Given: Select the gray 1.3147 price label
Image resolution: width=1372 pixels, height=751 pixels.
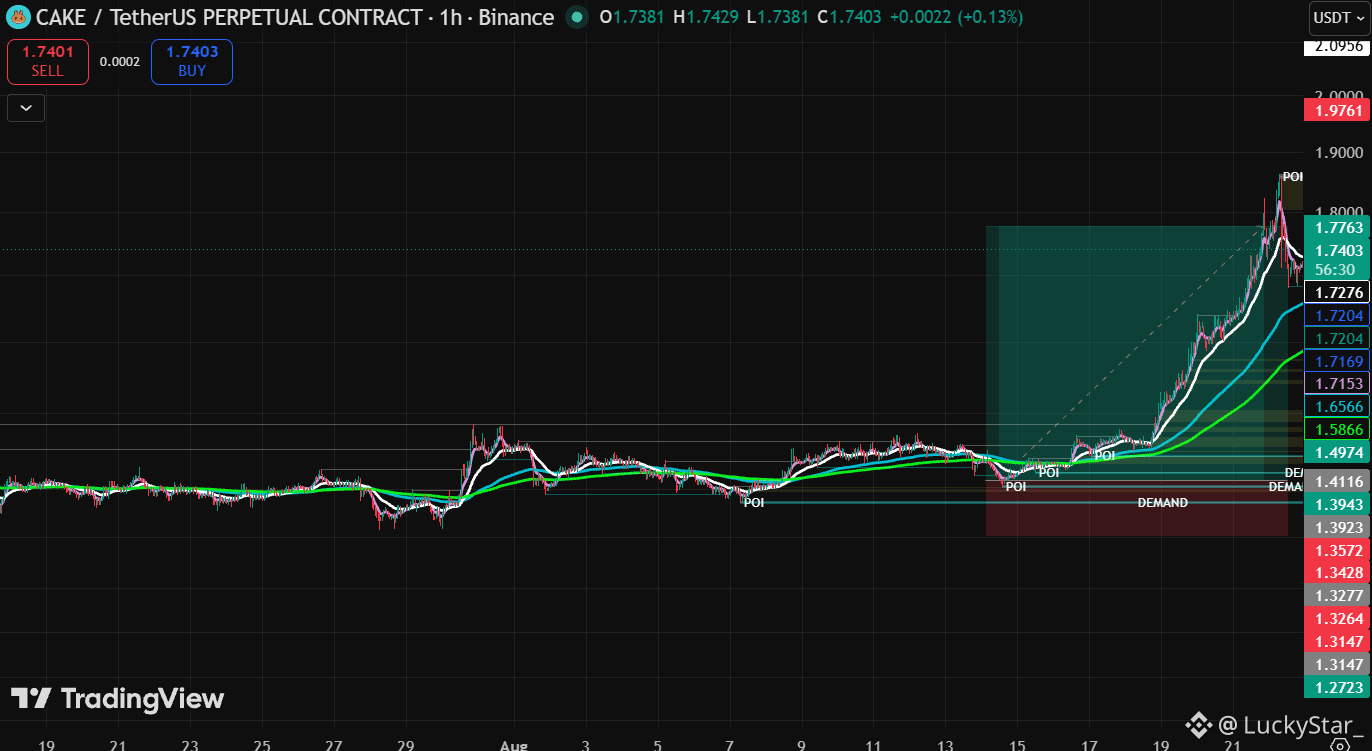Looking at the screenshot, I should coord(1339,665).
